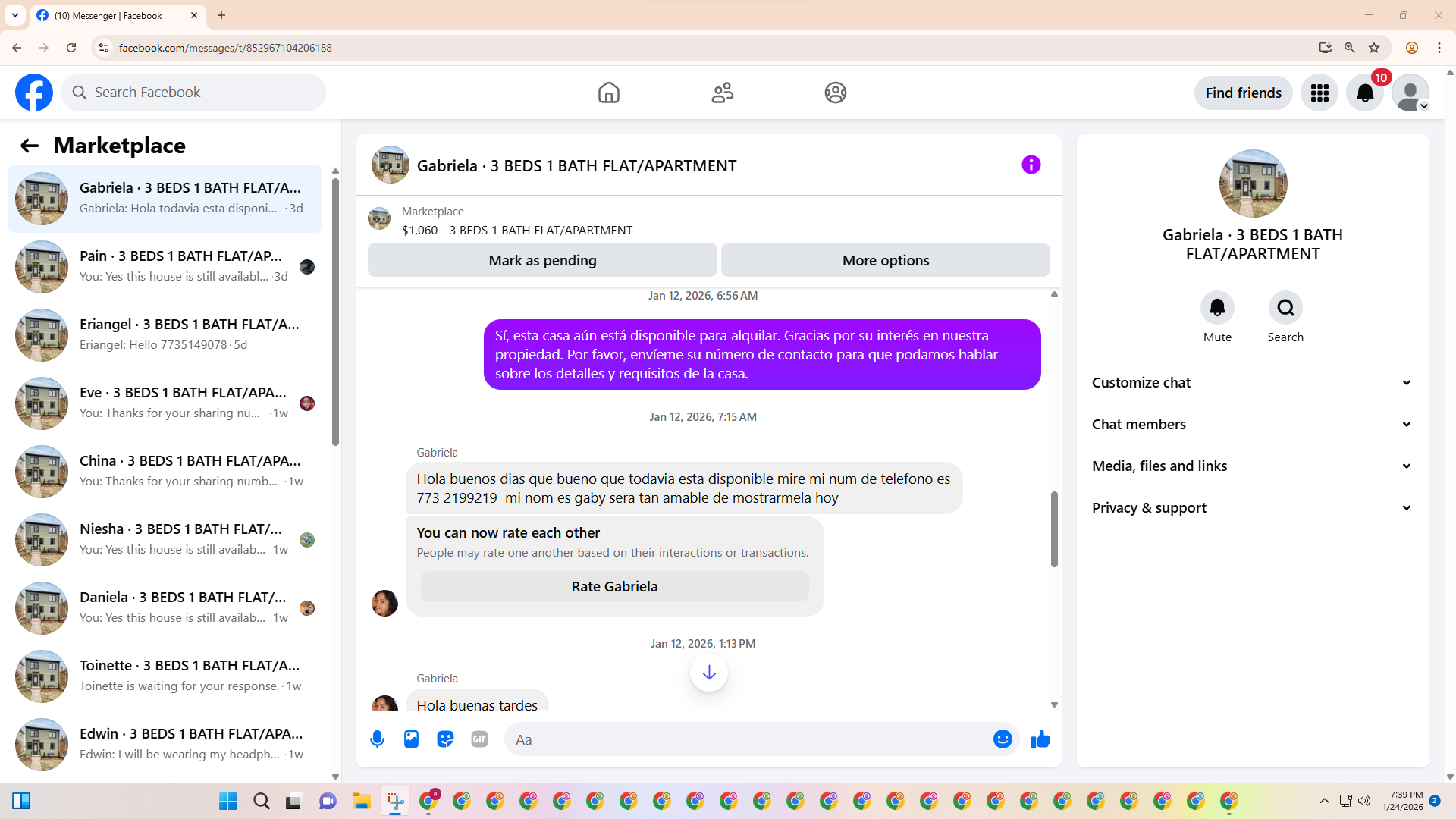Click the Mark as pending button
The width and height of the screenshot is (1456, 819).
click(542, 260)
